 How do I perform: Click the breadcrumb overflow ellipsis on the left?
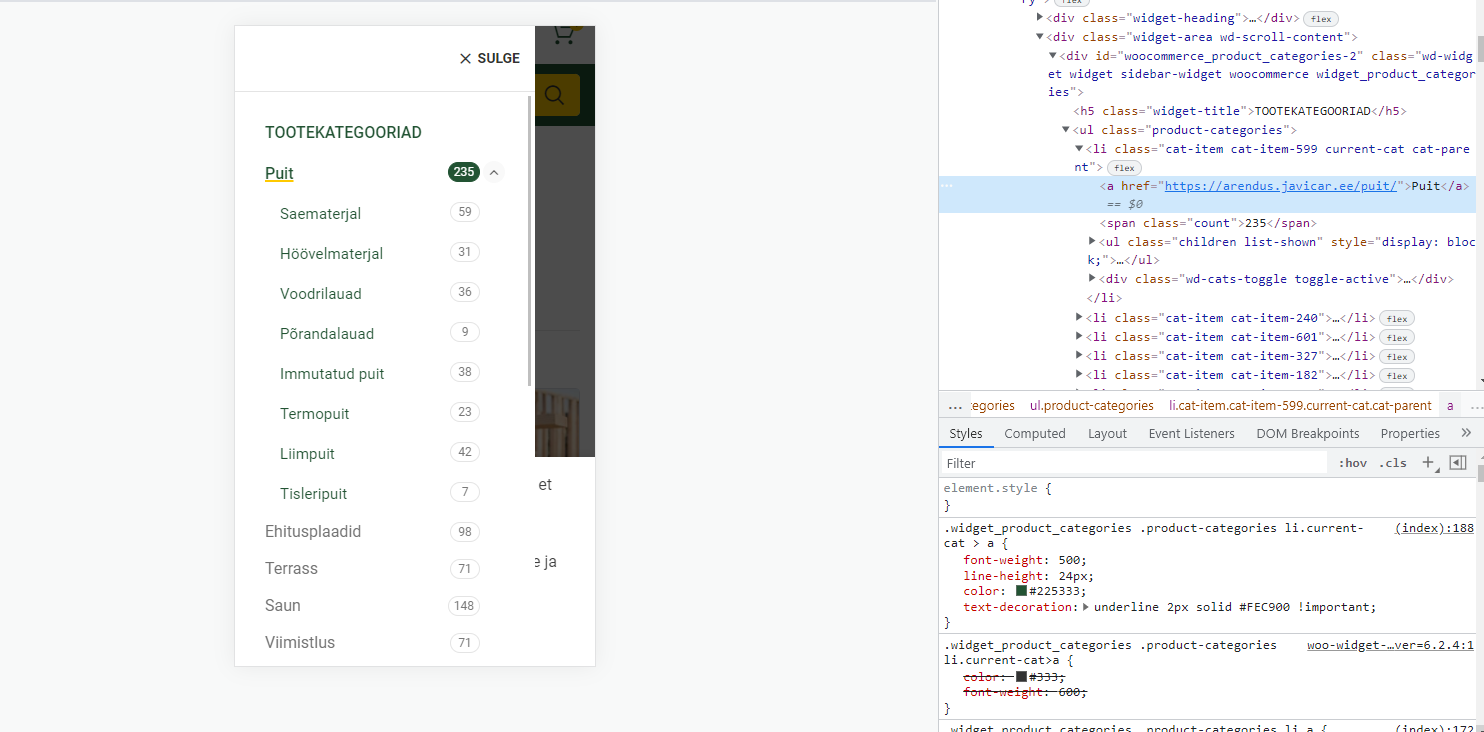(x=955, y=406)
